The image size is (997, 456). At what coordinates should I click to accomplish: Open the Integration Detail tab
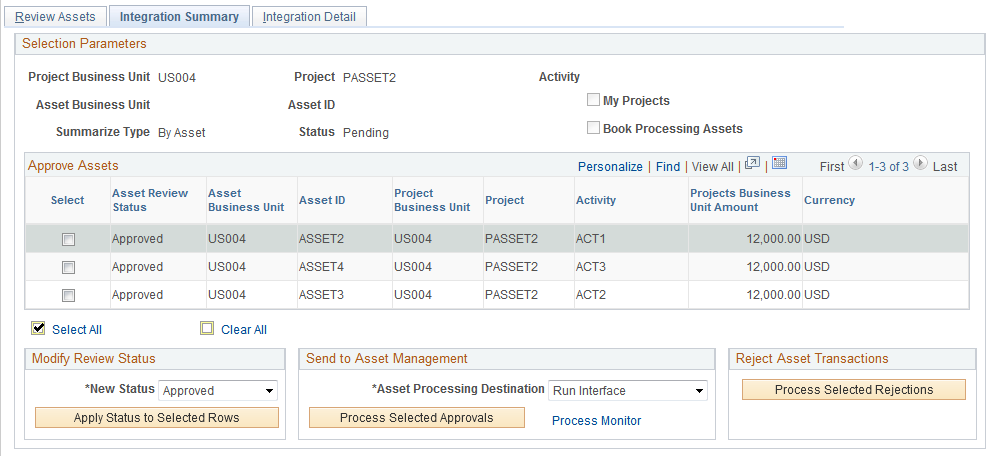[x=310, y=17]
